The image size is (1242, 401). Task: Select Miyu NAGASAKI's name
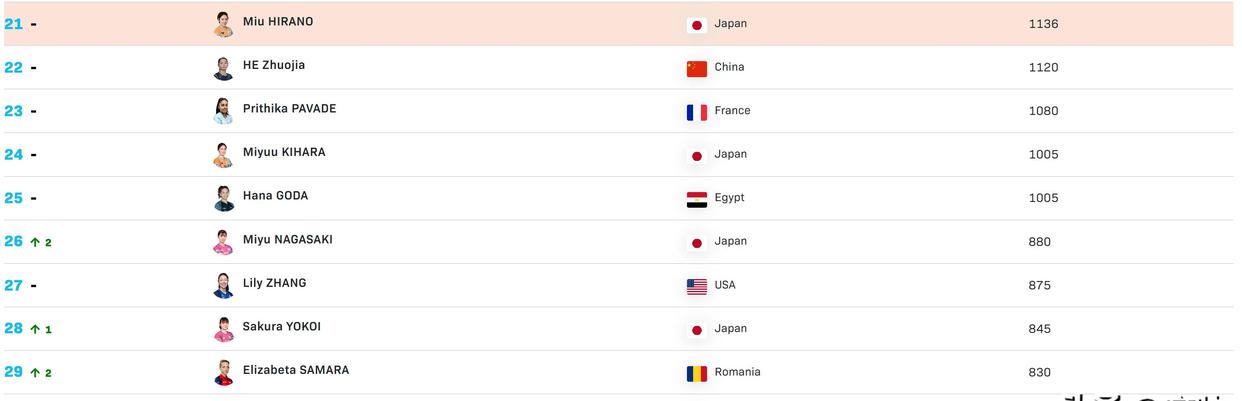click(x=288, y=239)
